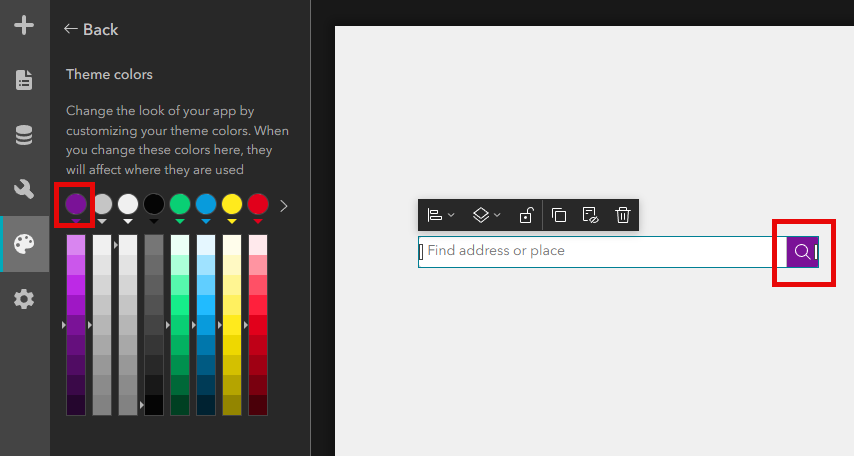Image resolution: width=854 pixels, height=456 pixels.
Task: Open the Page panel icon
Action: (x=24, y=80)
